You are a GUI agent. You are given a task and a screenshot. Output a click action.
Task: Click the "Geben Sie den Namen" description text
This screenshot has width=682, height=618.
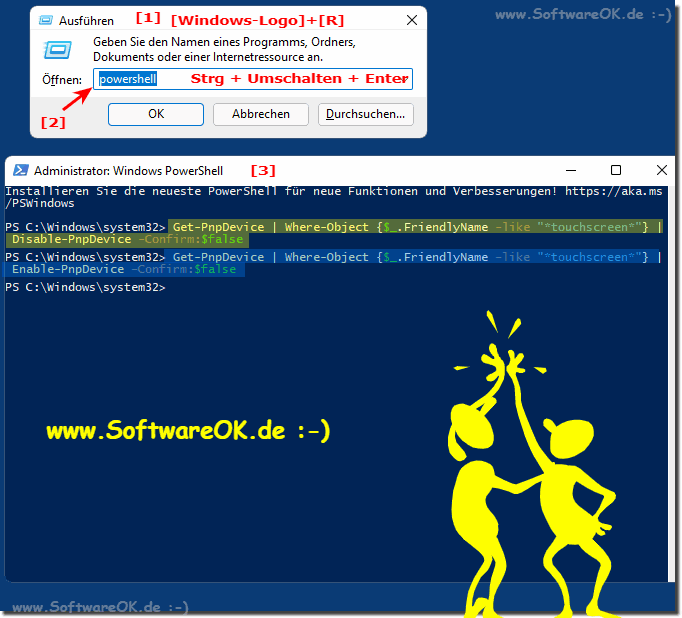[224, 50]
